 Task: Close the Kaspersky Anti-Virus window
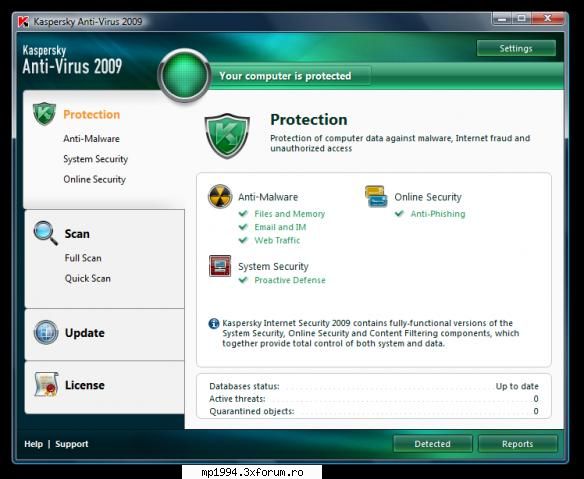pos(547,18)
